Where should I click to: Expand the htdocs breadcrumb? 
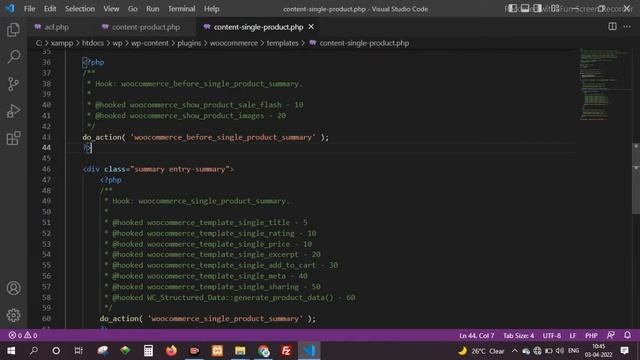tap(93, 43)
